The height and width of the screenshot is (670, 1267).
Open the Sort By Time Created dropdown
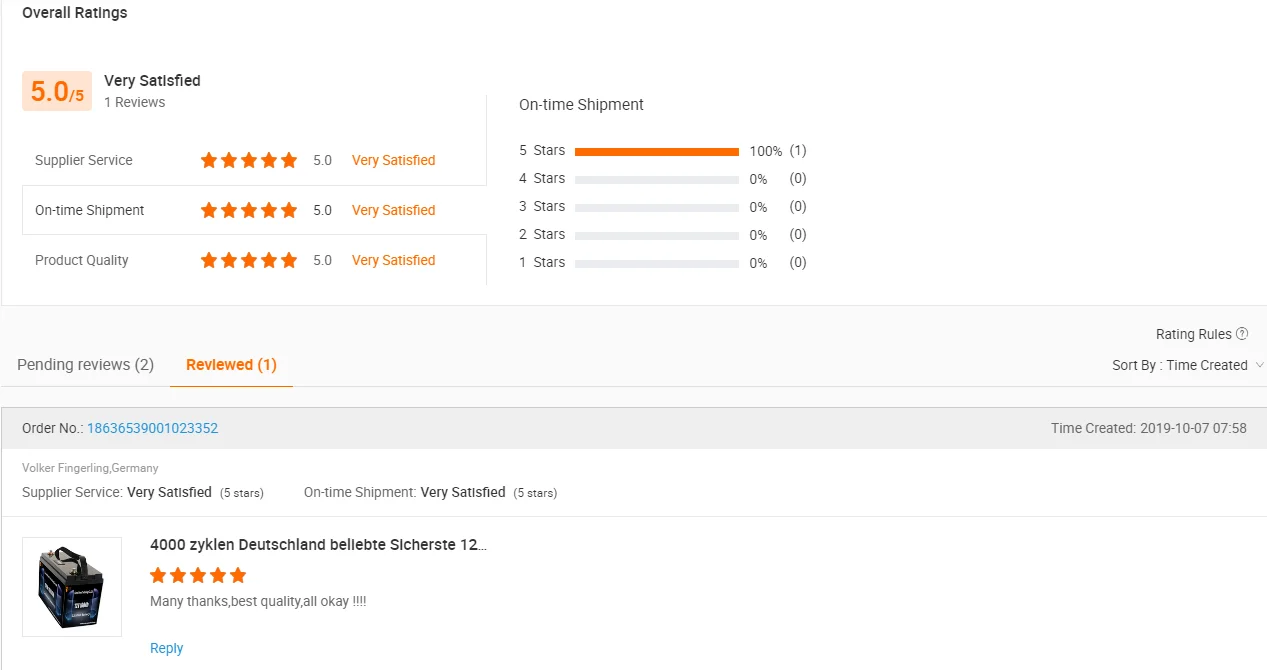pos(1188,365)
